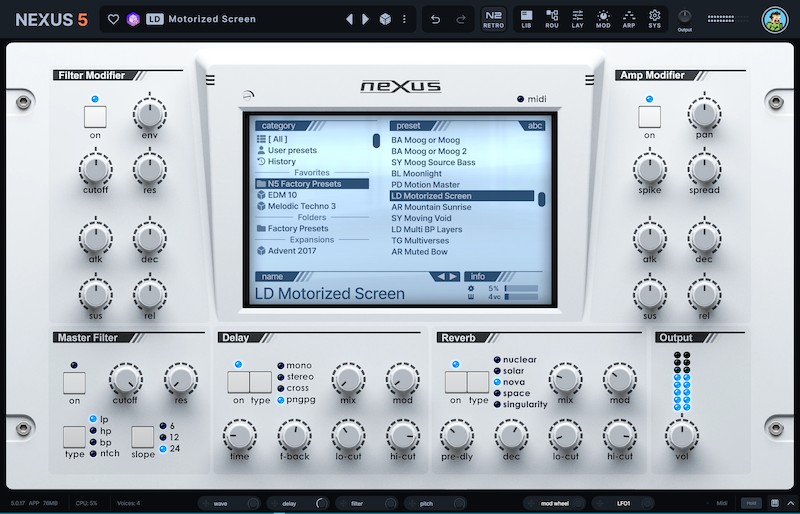Open the user profile avatar
Screen dimensions: 800x514
(775, 20)
